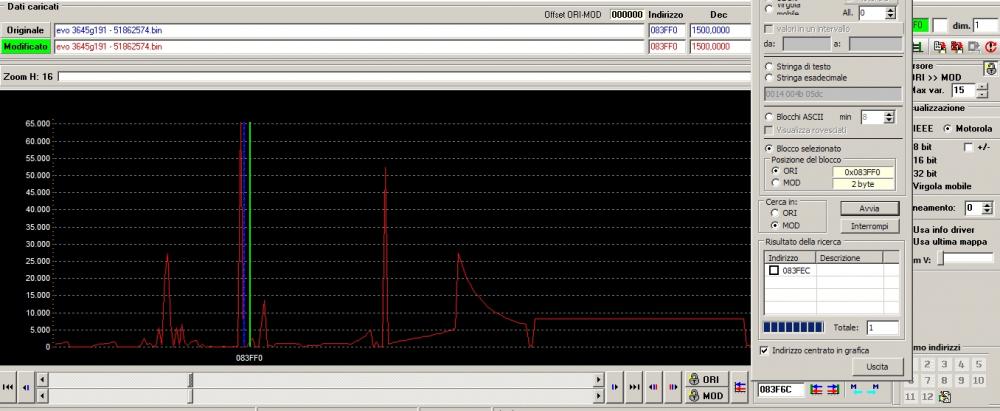Click the Max var. stepper arrows
Screen dimensions: 1000x411
(x=982, y=91)
